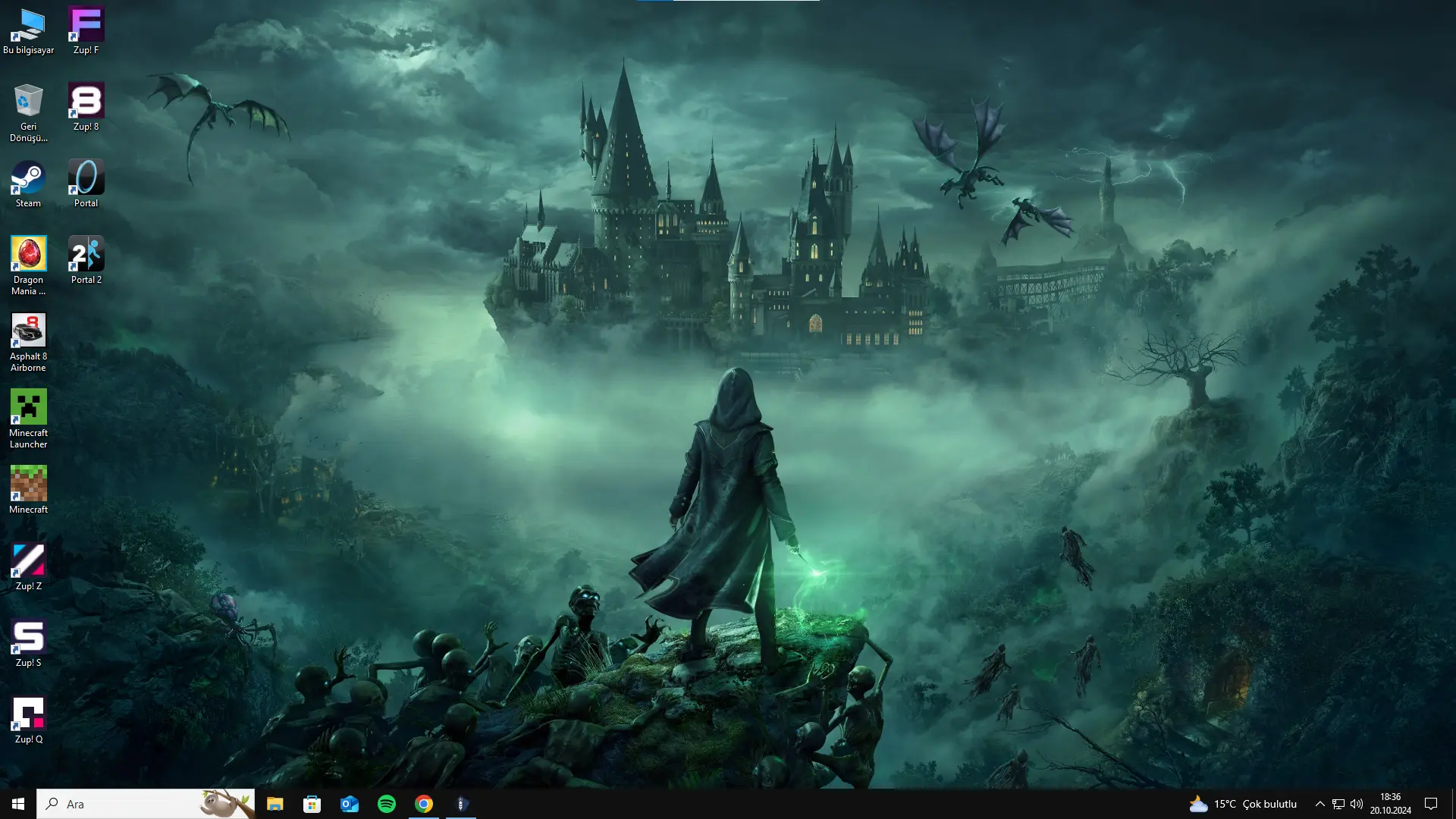
Task: Switch to Google Chrome on the taskbar
Action: (424, 804)
